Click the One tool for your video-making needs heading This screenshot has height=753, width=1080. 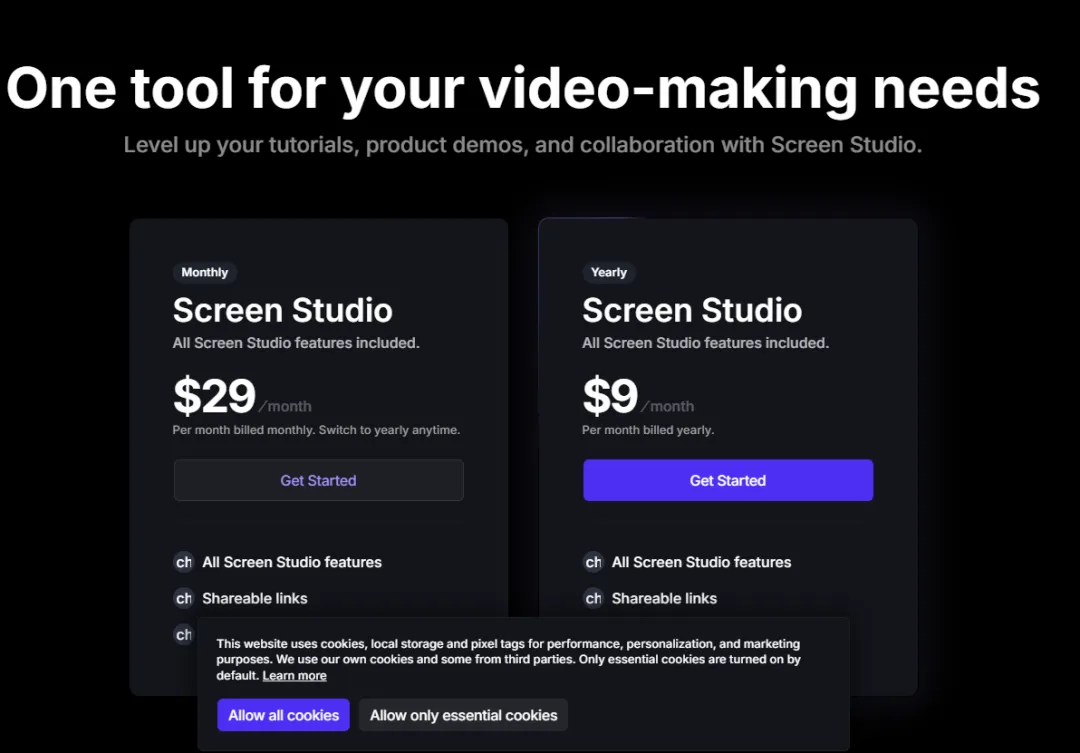523,88
